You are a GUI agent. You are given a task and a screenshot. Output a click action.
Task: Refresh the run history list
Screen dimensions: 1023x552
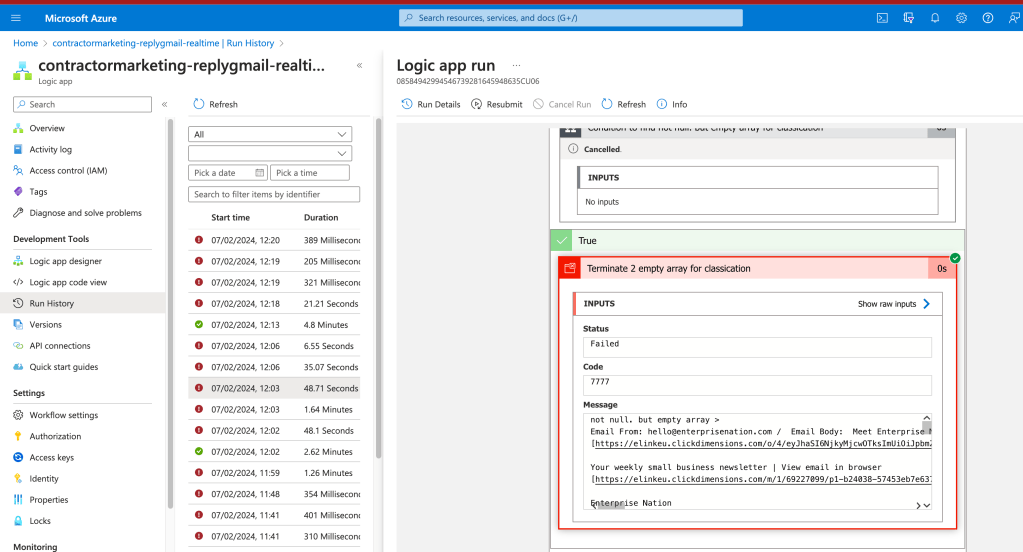click(x=215, y=104)
